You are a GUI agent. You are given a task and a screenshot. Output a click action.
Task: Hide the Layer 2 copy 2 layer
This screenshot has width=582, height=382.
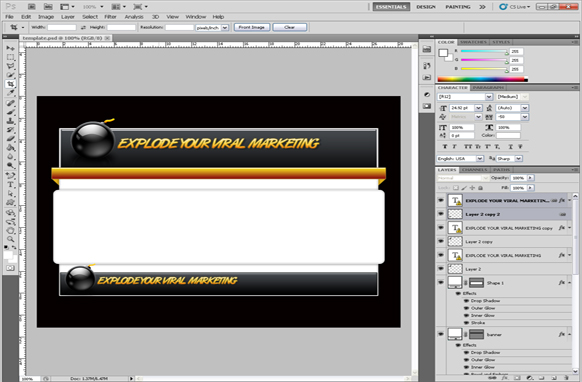click(x=441, y=214)
